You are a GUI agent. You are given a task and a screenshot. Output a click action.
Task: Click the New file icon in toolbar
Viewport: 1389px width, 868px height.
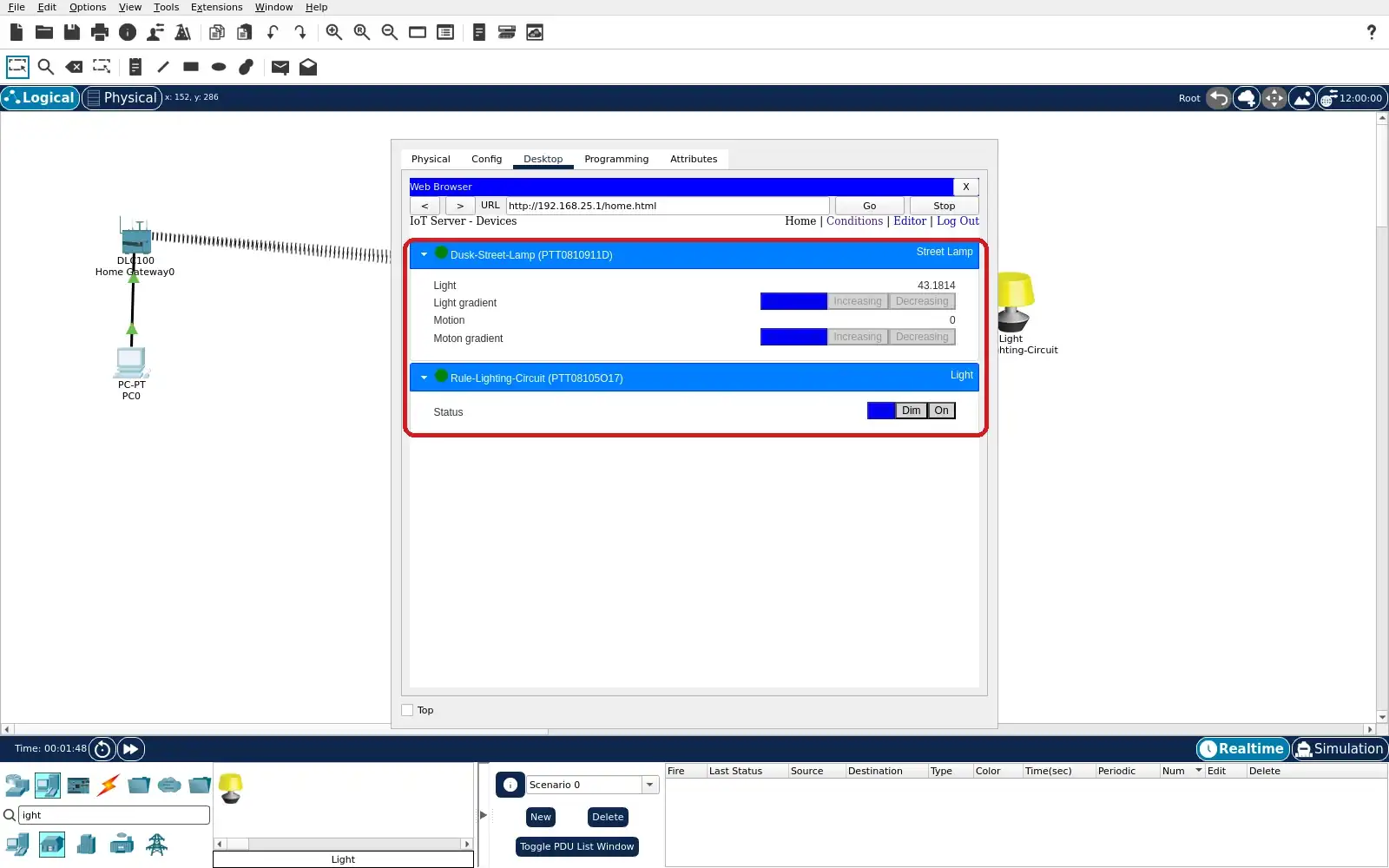point(16,32)
